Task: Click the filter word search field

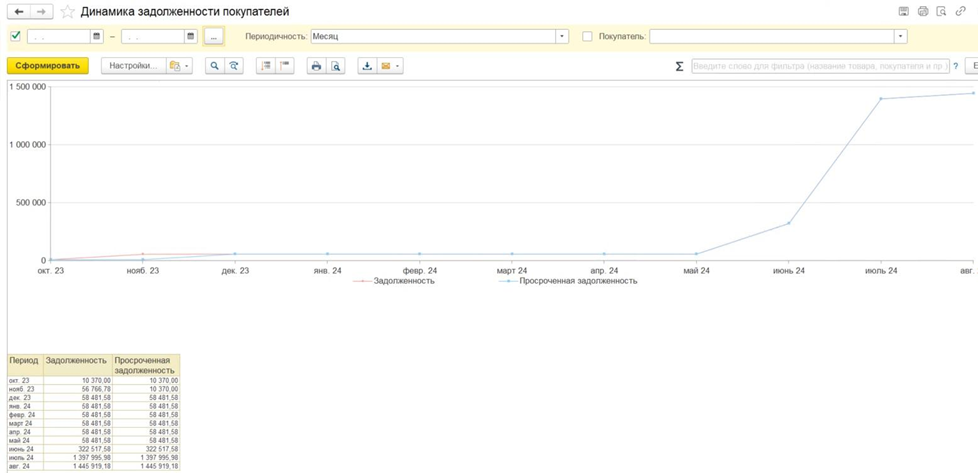Action: pos(820,66)
